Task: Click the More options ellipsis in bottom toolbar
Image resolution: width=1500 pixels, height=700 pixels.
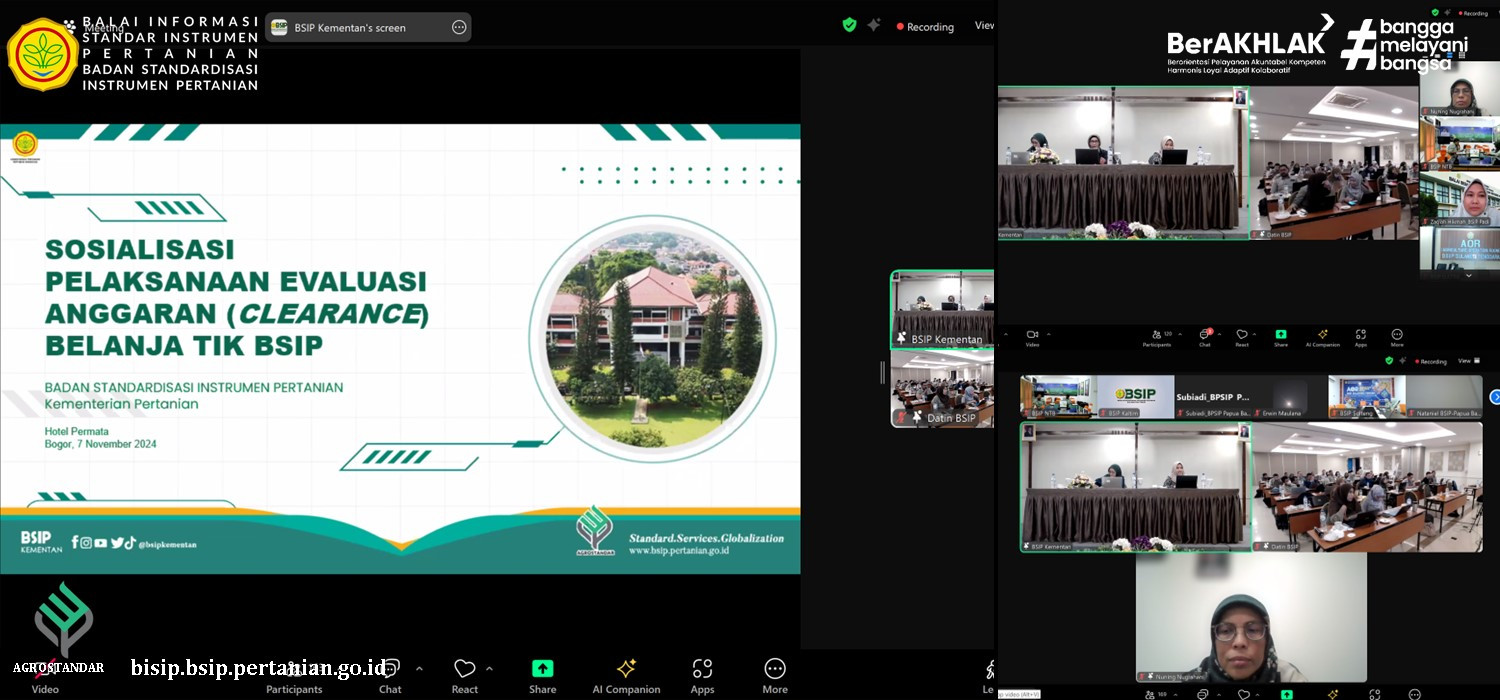Action: pos(775,669)
